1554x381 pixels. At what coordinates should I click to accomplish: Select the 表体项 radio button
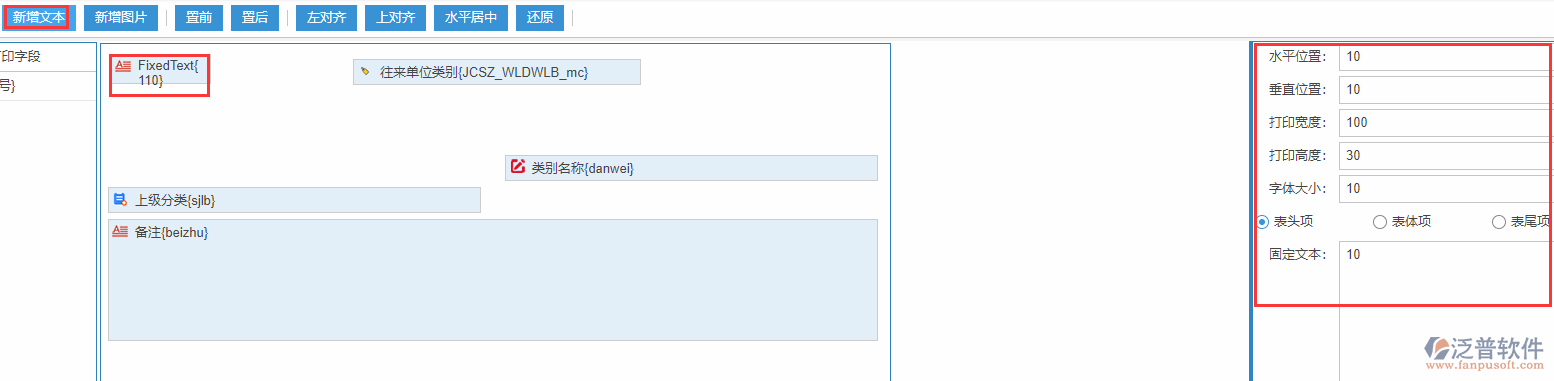(x=1380, y=222)
